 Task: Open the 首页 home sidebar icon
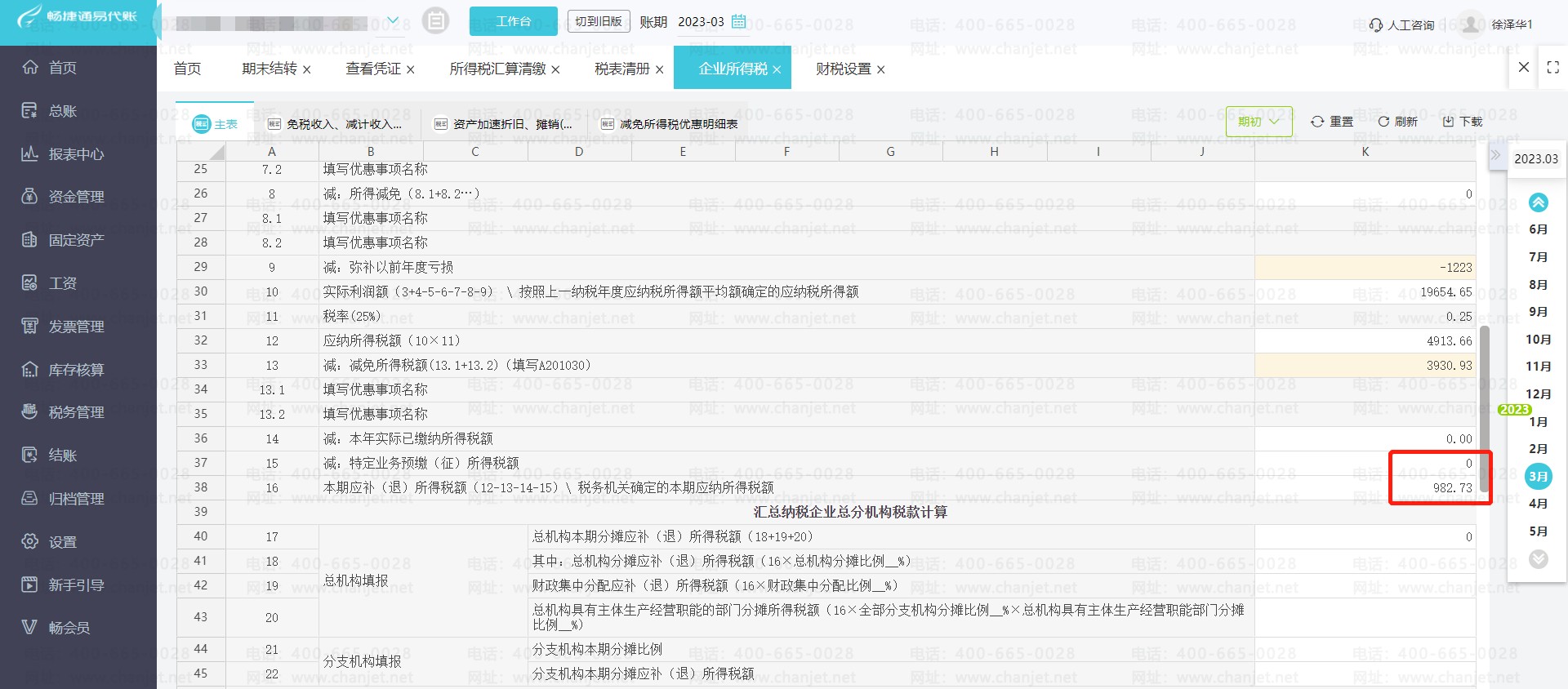click(30, 67)
